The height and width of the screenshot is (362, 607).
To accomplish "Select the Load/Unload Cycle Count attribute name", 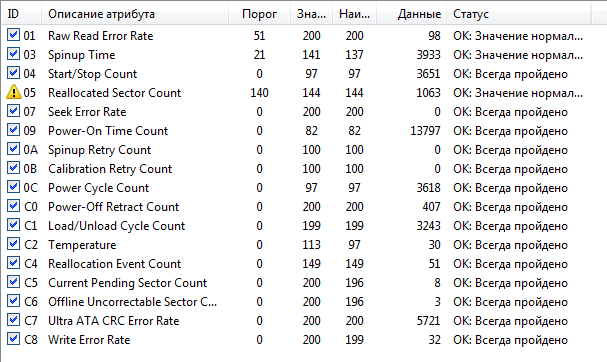I will (x=117, y=226).
